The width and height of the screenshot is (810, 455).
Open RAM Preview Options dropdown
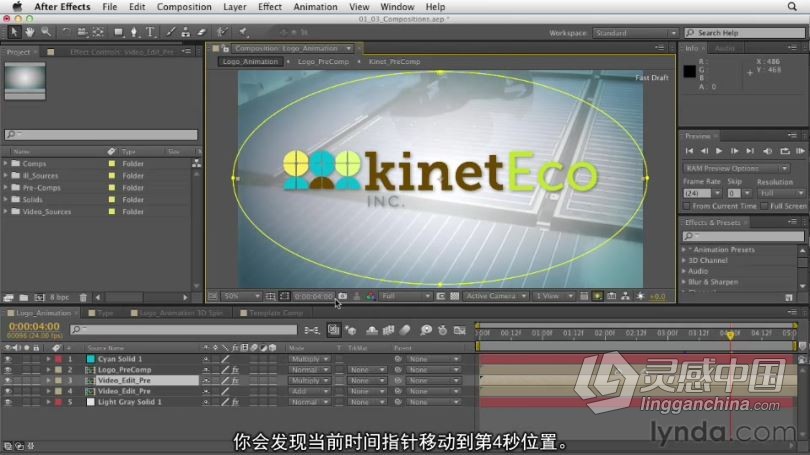pos(736,168)
